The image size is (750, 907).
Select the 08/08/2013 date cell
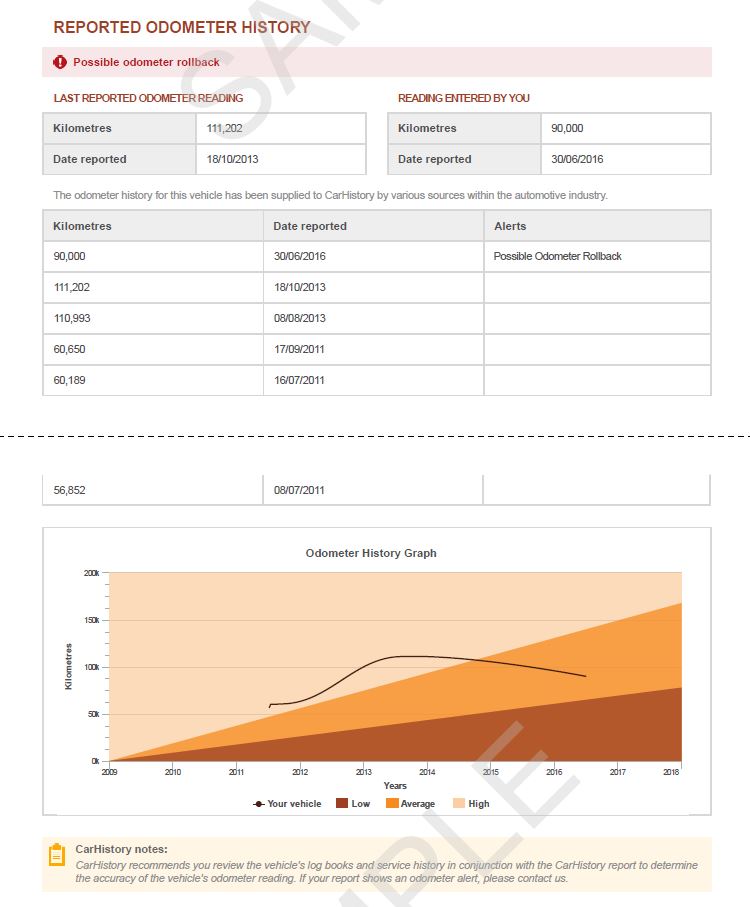[x=299, y=318]
